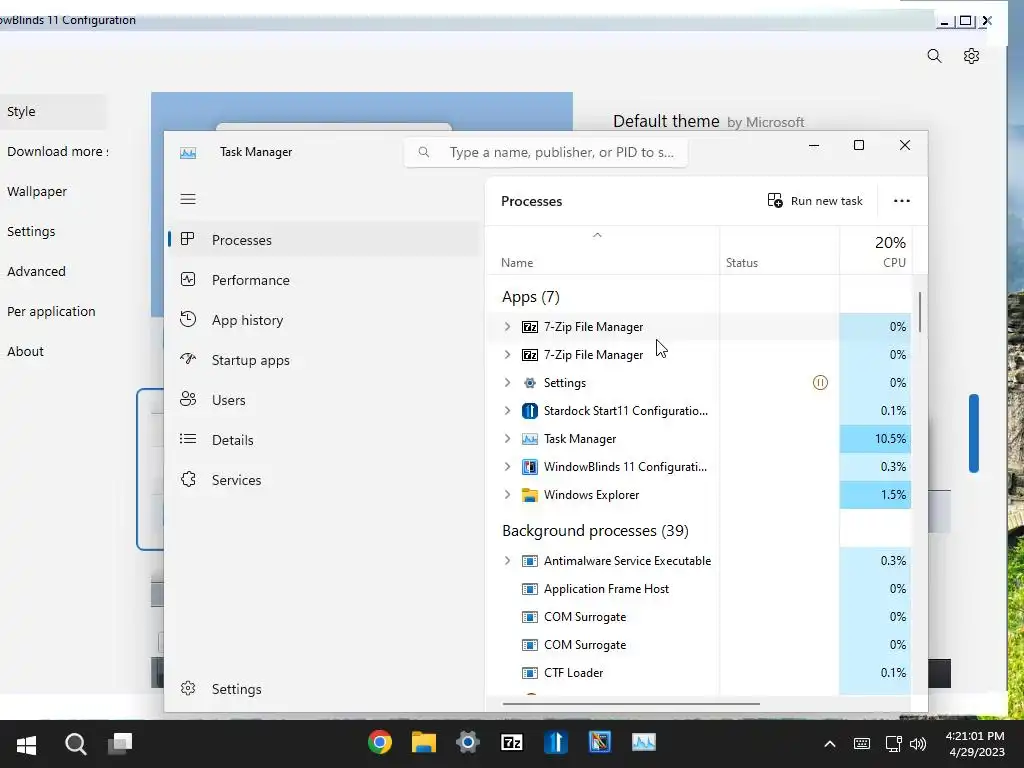The height and width of the screenshot is (768, 1024).
Task: Open About in WindowBlinds sidebar
Action: click(25, 351)
